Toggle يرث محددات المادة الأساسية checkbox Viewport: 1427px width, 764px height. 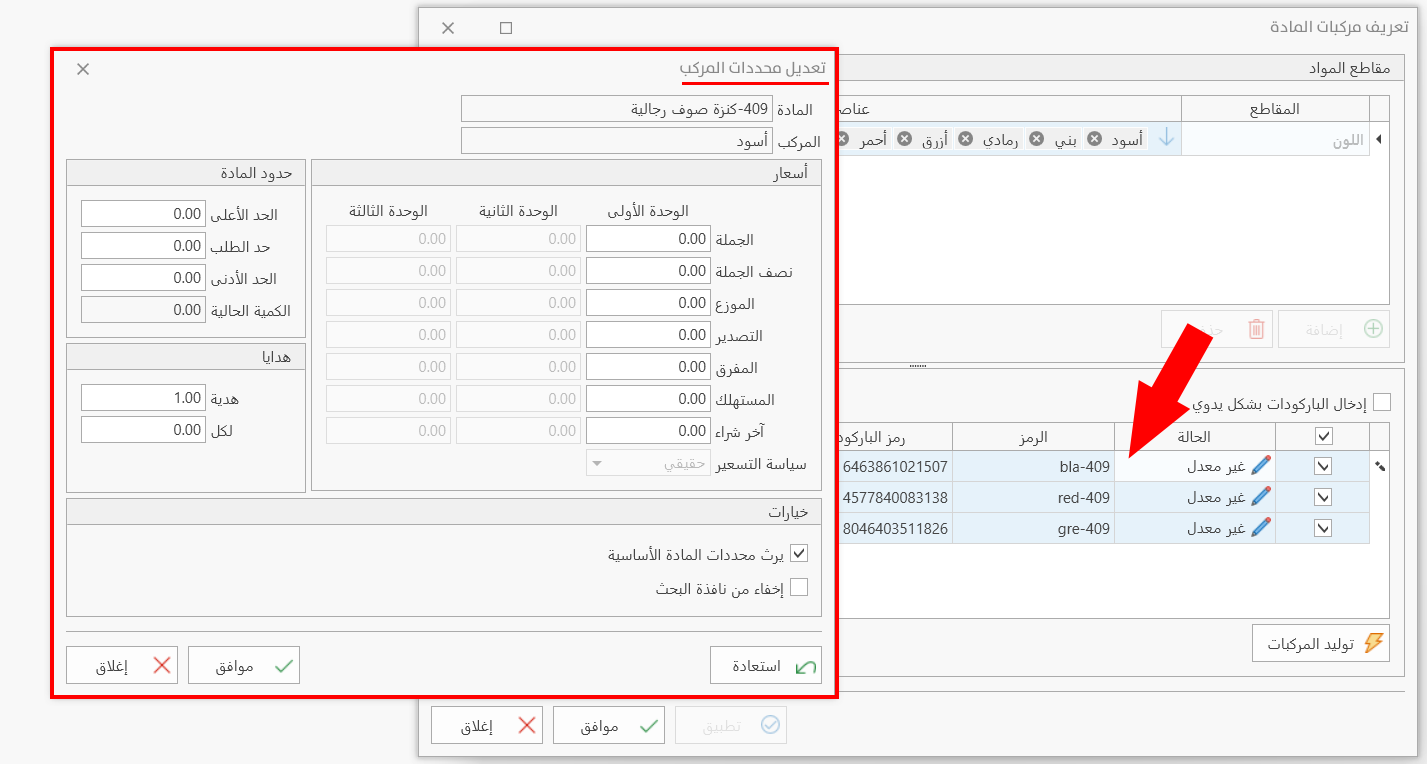pos(798,553)
